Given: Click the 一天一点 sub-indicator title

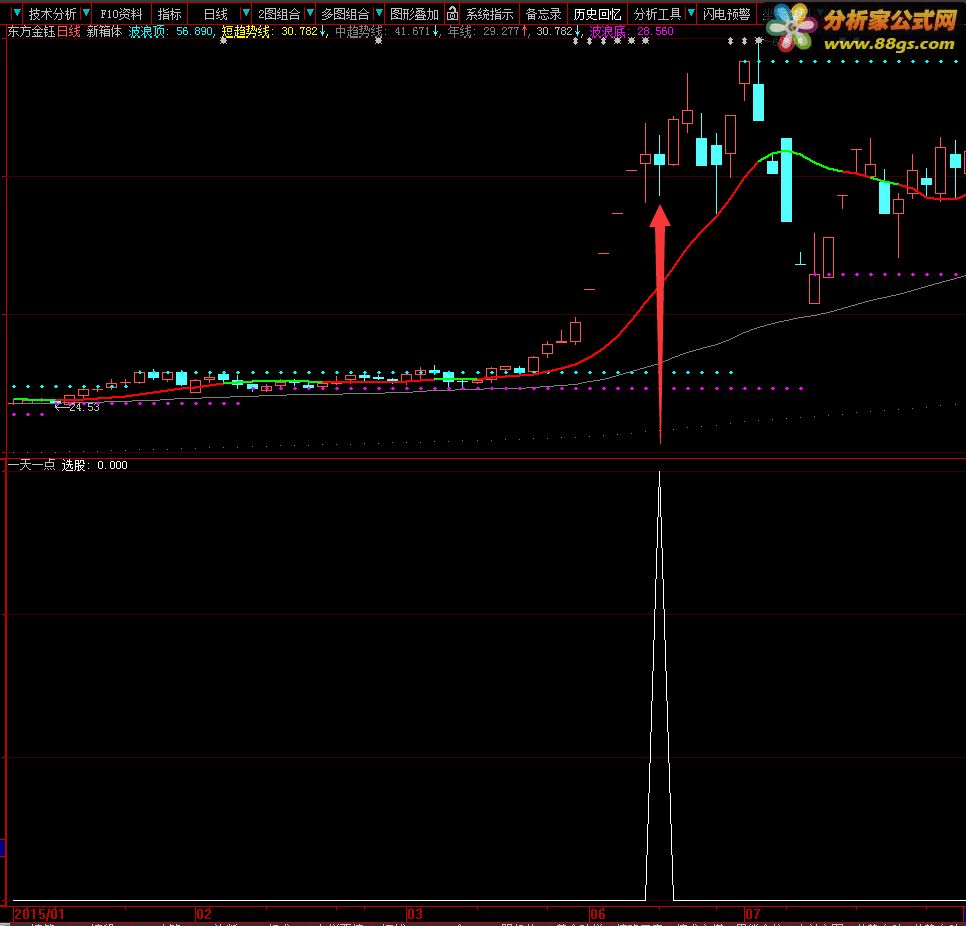Looking at the screenshot, I should [x=31, y=465].
